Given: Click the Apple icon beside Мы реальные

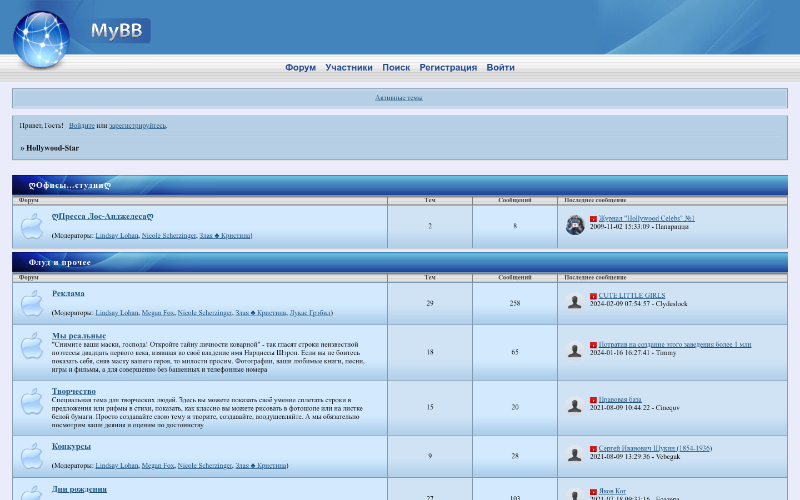Looking at the screenshot, I should [x=32, y=351].
